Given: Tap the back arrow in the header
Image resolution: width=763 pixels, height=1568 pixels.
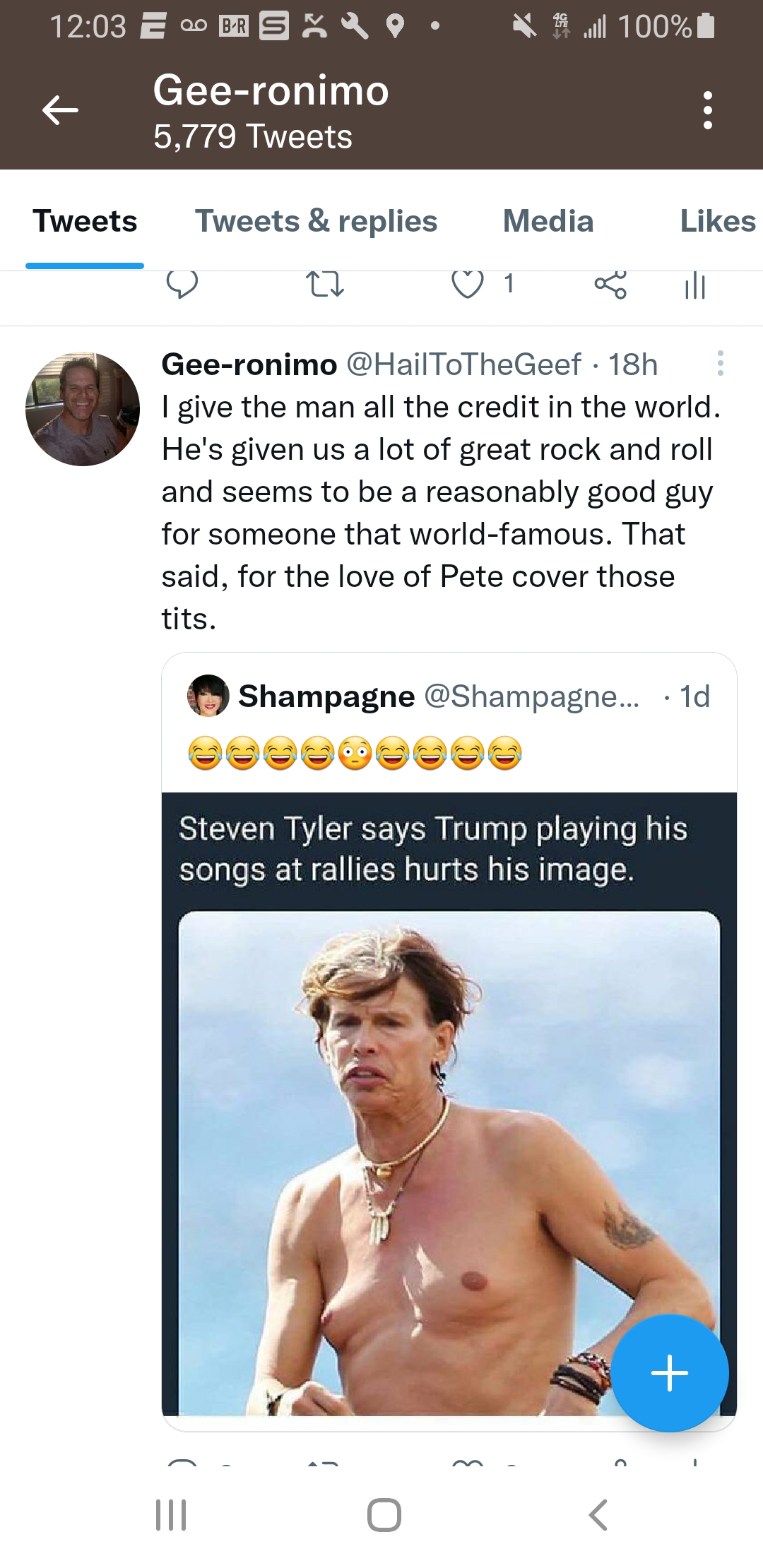Looking at the screenshot, I should [60, 110].
